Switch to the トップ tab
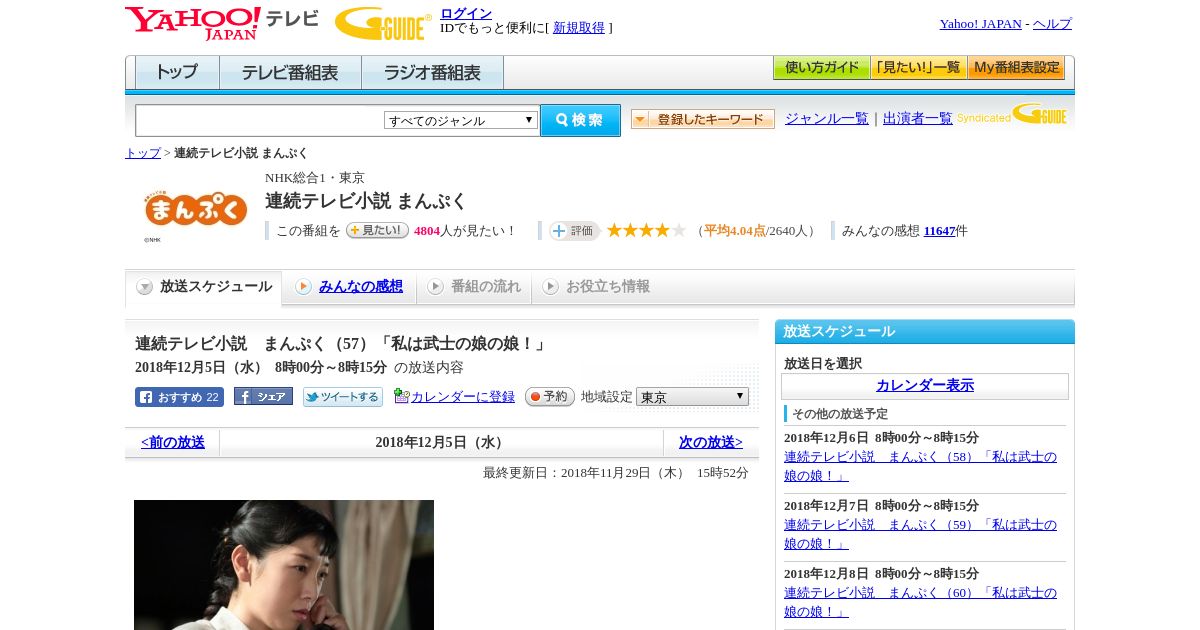The image size is (1200, 630). [177, 73]
